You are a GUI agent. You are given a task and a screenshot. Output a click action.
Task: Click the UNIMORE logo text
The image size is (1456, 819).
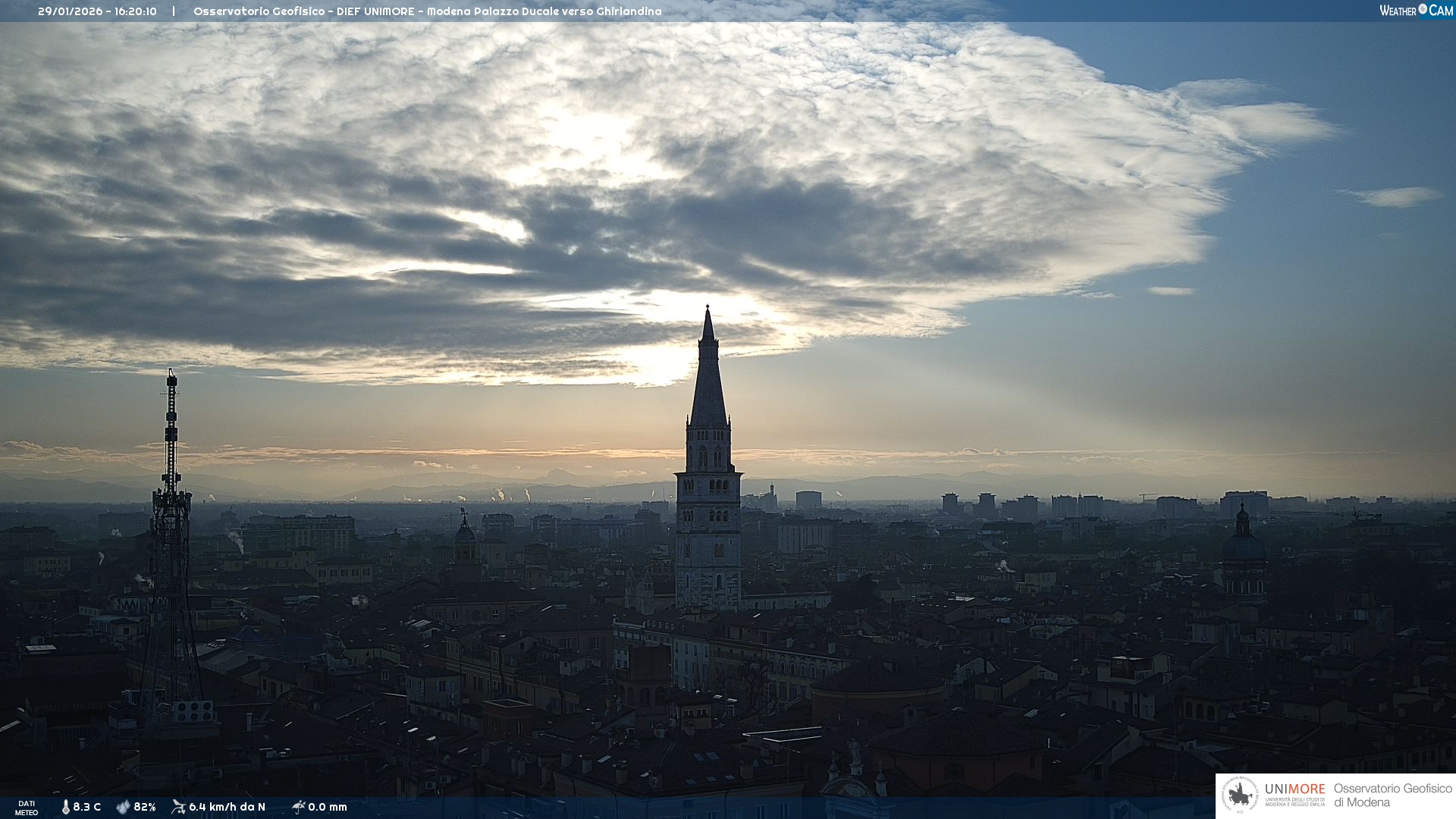point(1294,789)
